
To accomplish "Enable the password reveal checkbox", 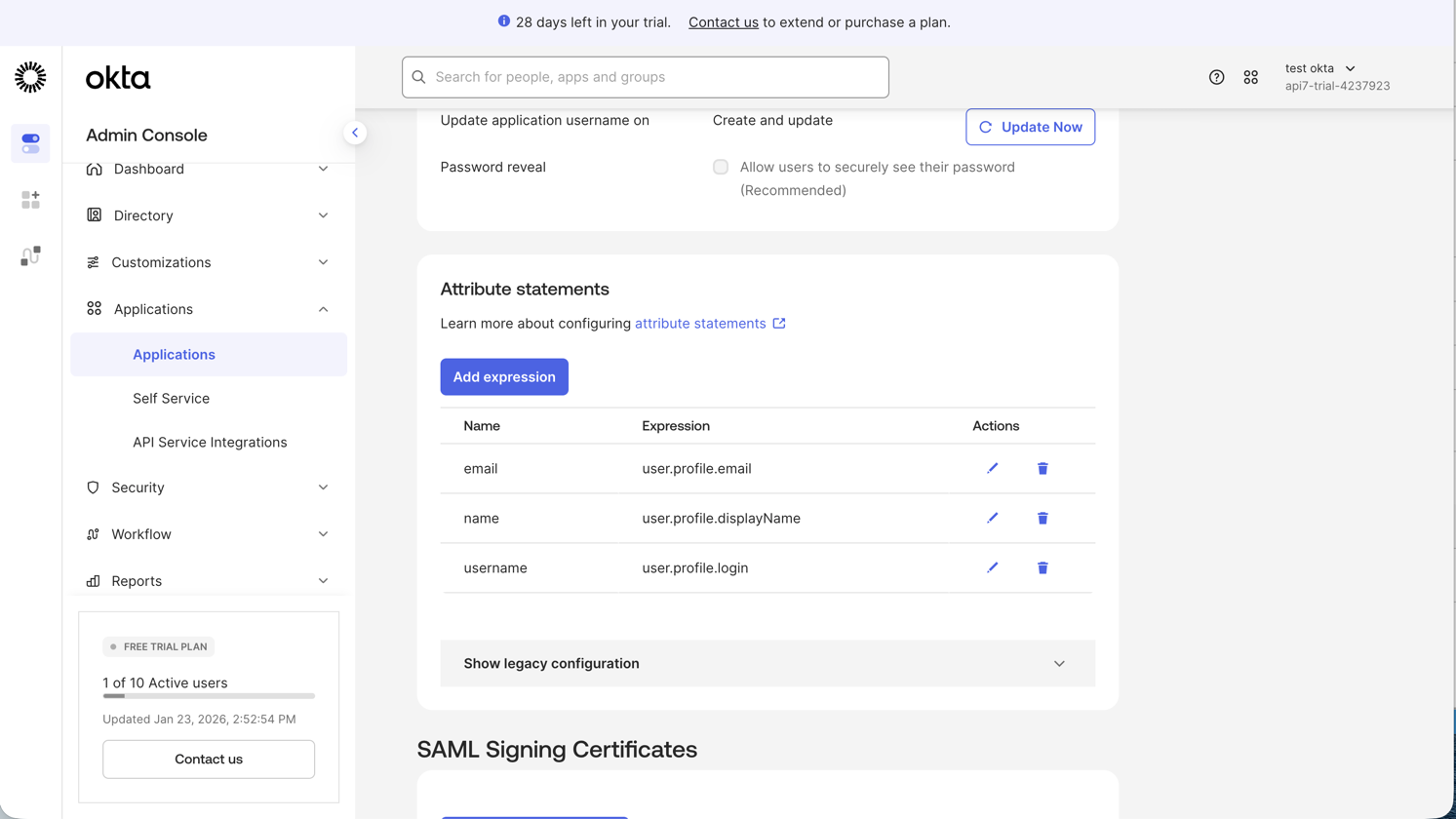I will 721,167.
